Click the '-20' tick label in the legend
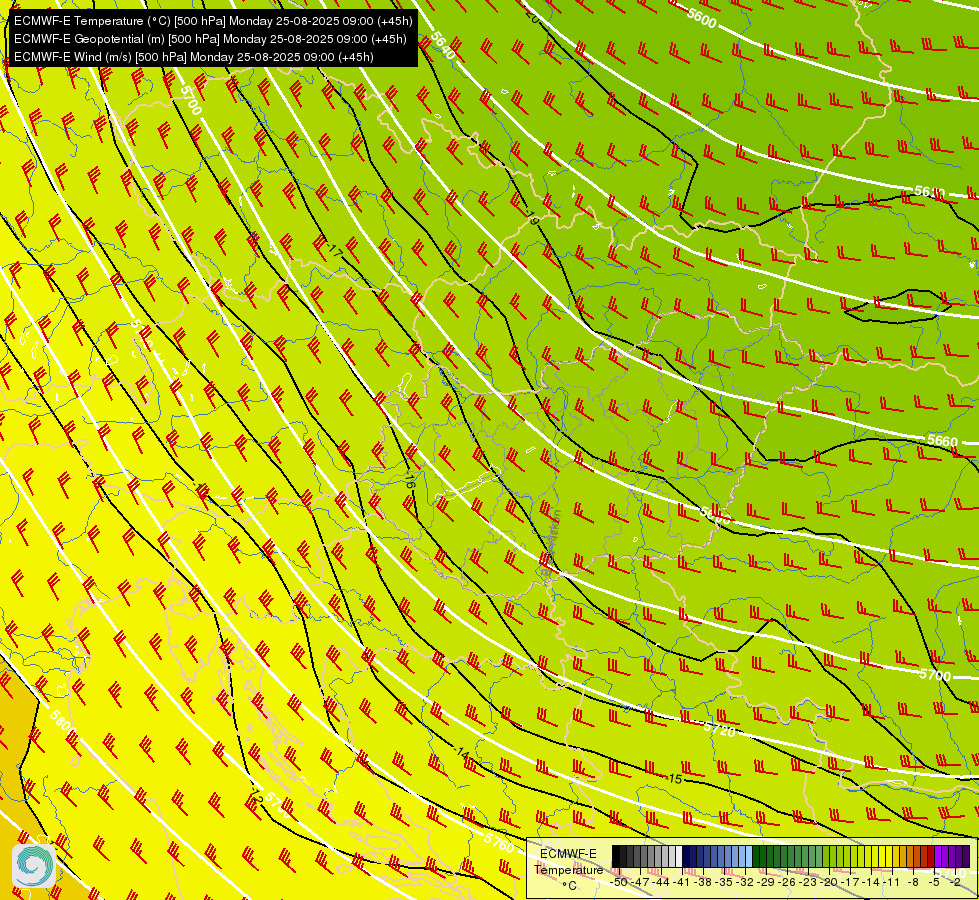Viewport: 979px width, 900px height. [829, 883]
